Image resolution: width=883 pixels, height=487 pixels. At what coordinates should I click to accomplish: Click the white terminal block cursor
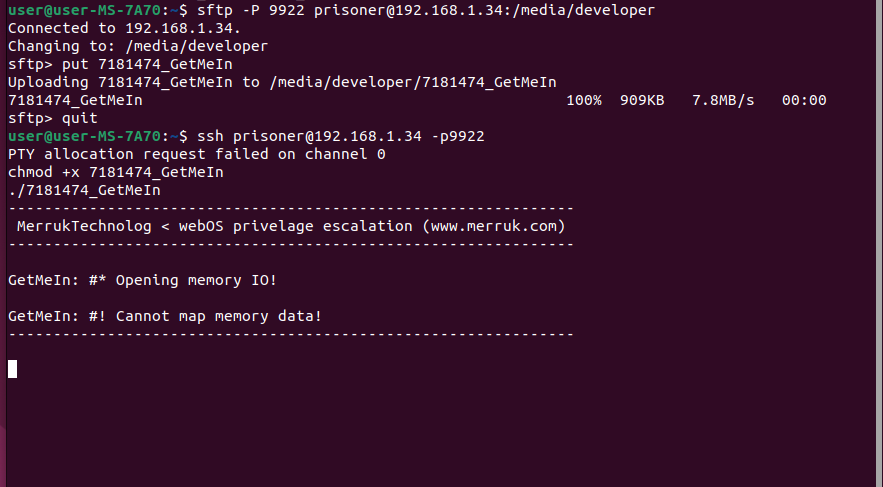click(x=12, y=369)
